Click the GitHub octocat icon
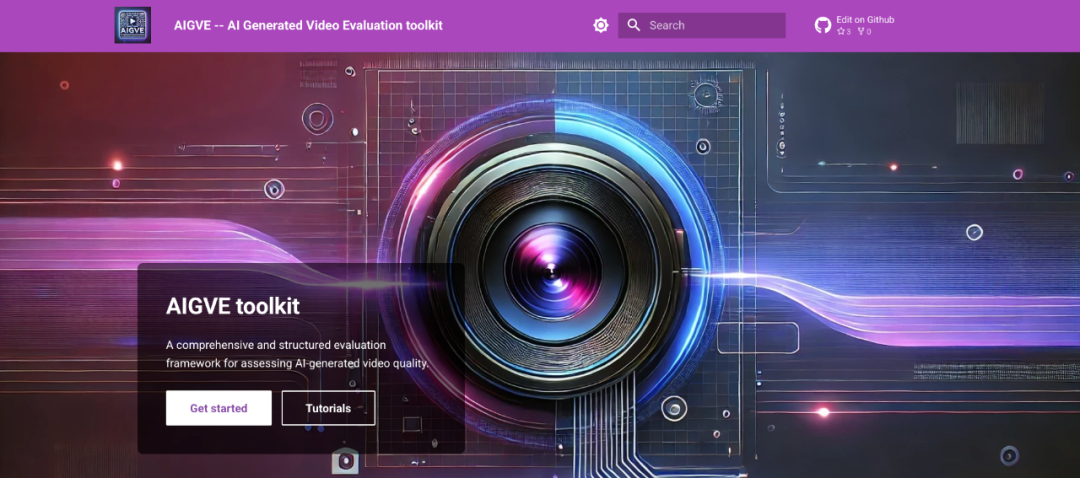The width and height of the screenshot is (1080, 478). click(823, 25)
